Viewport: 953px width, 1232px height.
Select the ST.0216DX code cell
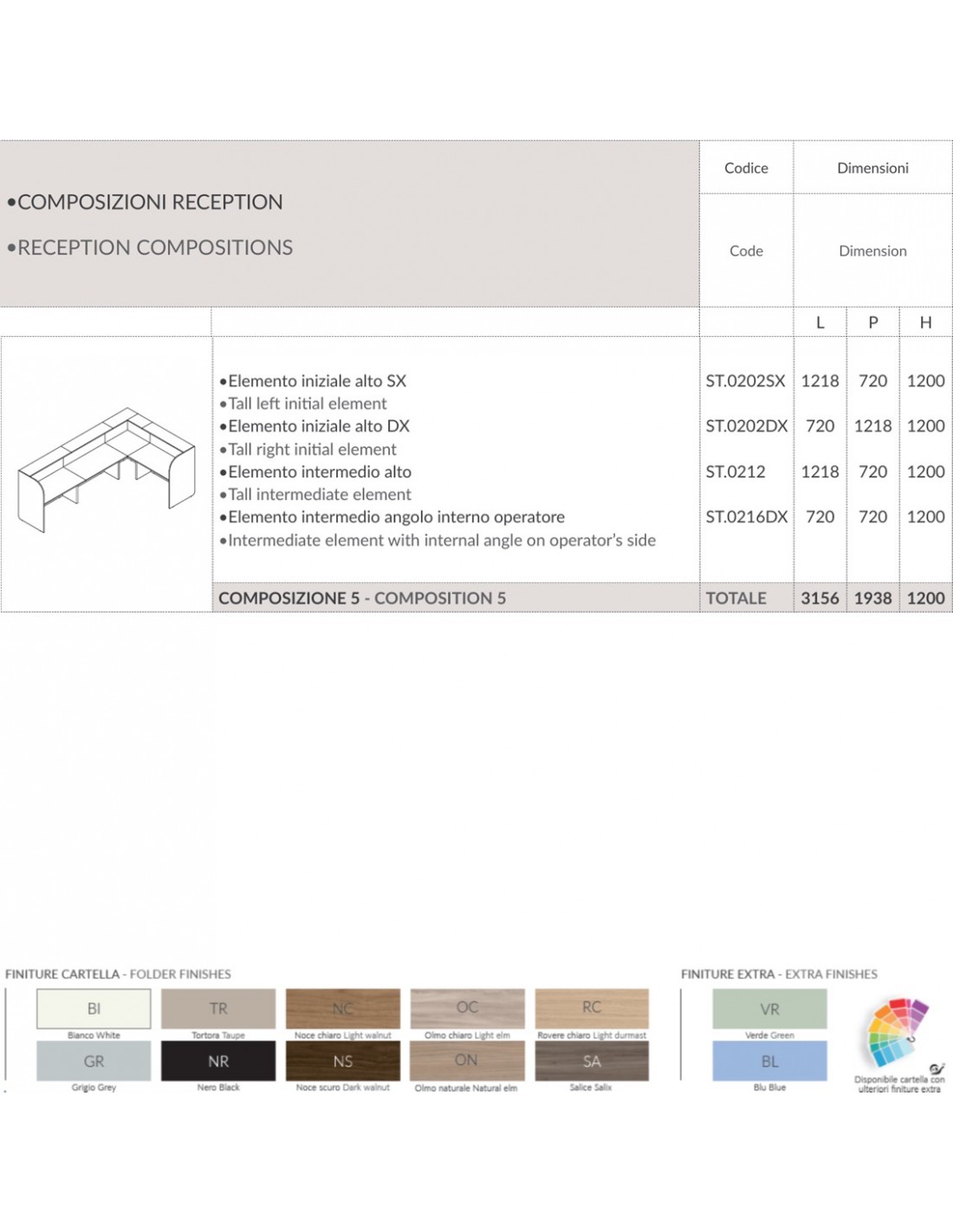(x=746, y=516)
